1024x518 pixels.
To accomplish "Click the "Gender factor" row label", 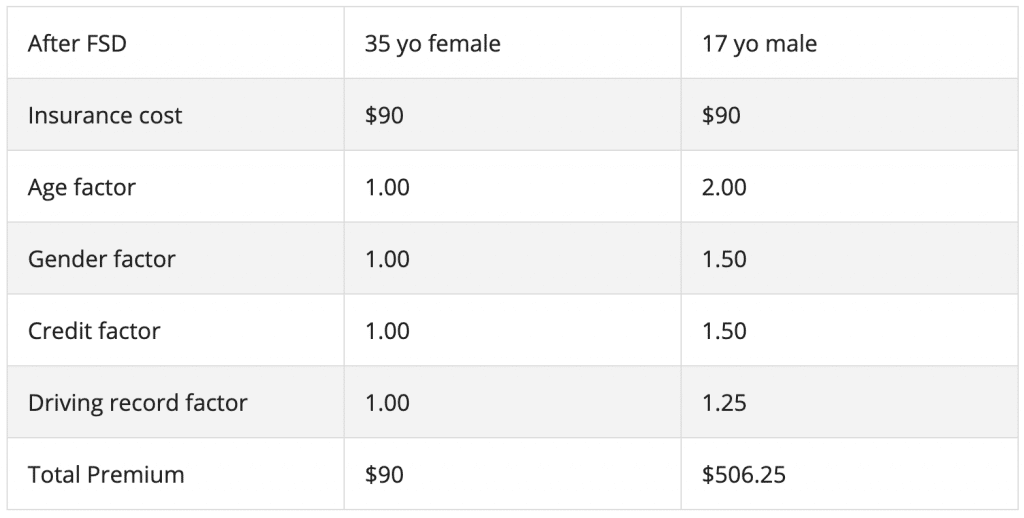I will pos(101,260).
